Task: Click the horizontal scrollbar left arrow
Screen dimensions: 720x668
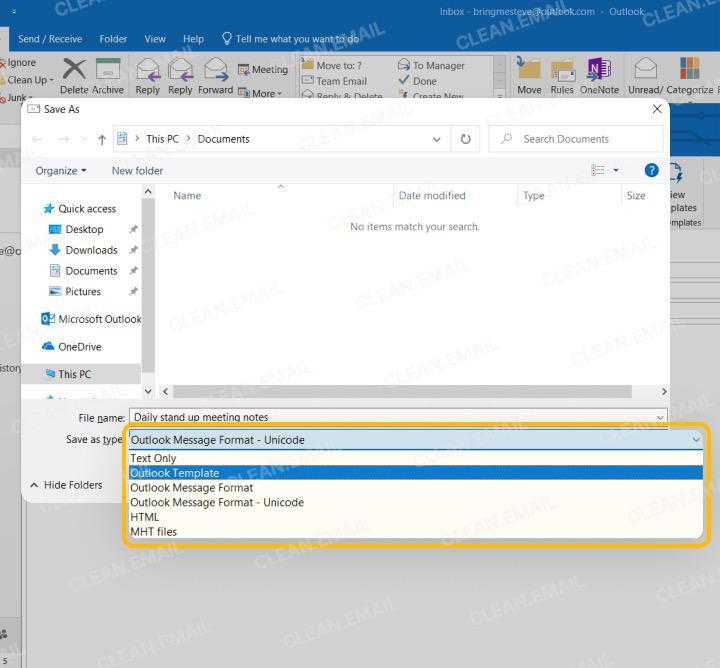Action: tap(166, 392)
